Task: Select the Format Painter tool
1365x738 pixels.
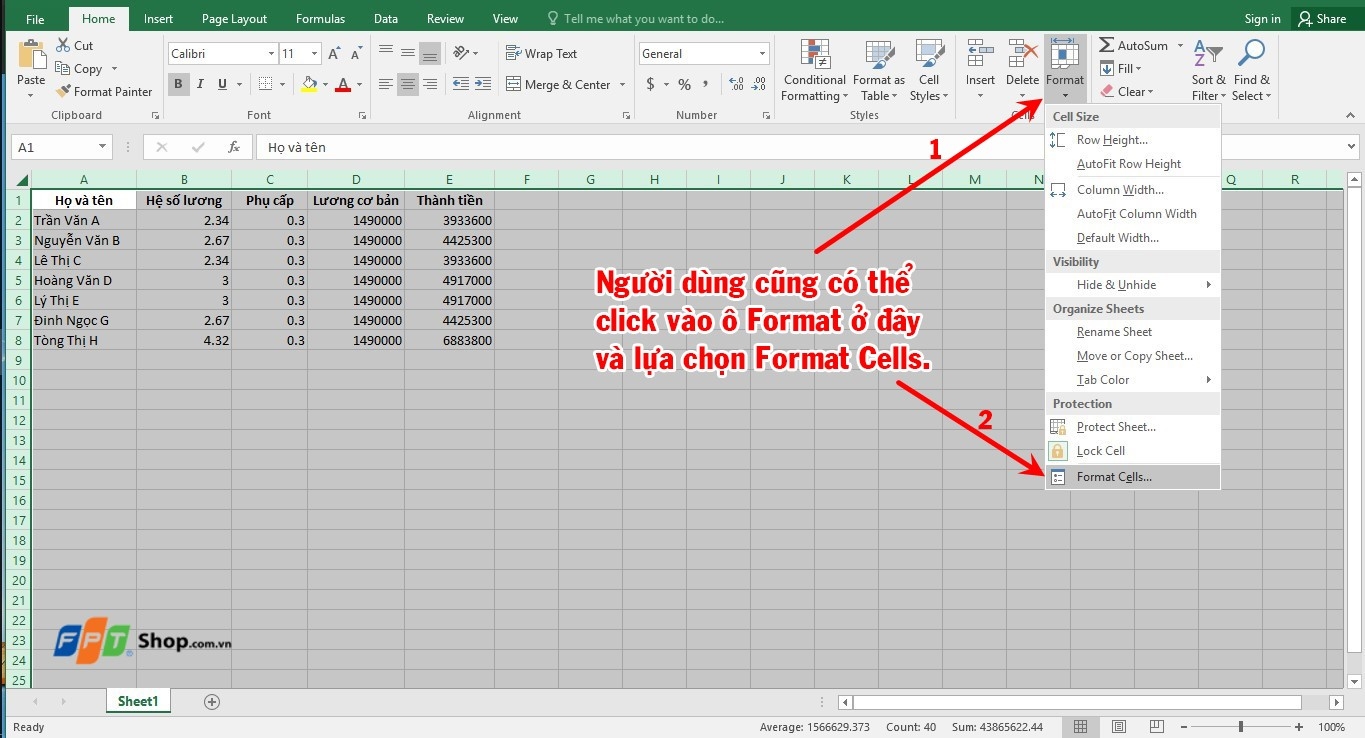Action: pos(104,91)
